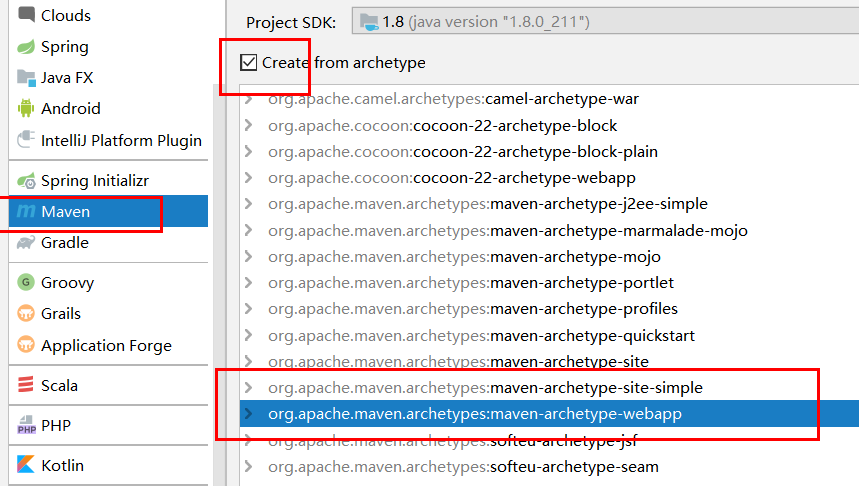Viewport: 859px width, 486px height.
Task: Select softeu-archetype-seam row
Action: 549,466
